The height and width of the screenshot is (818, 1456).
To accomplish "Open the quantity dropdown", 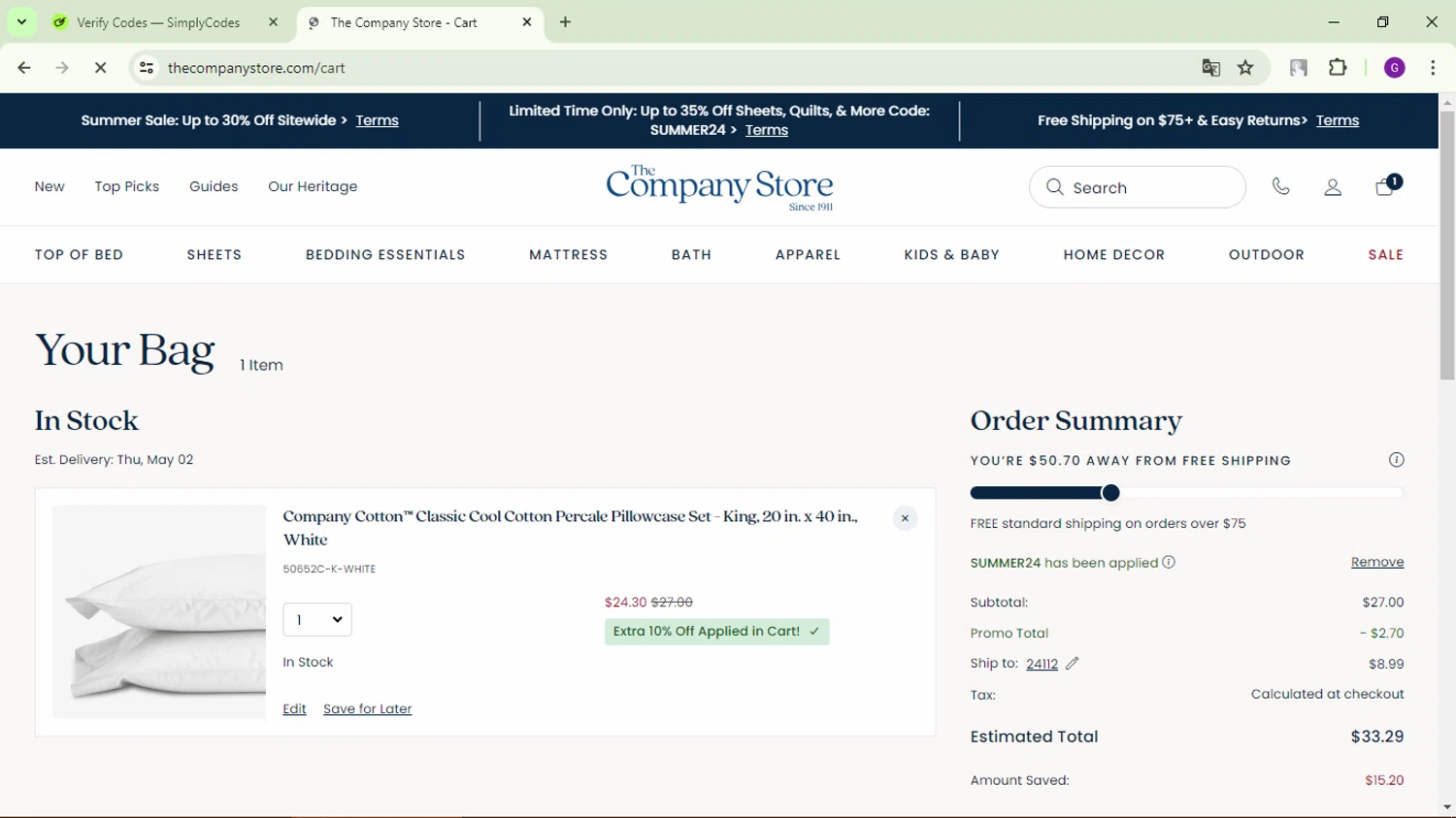I will tap(317, 620).
